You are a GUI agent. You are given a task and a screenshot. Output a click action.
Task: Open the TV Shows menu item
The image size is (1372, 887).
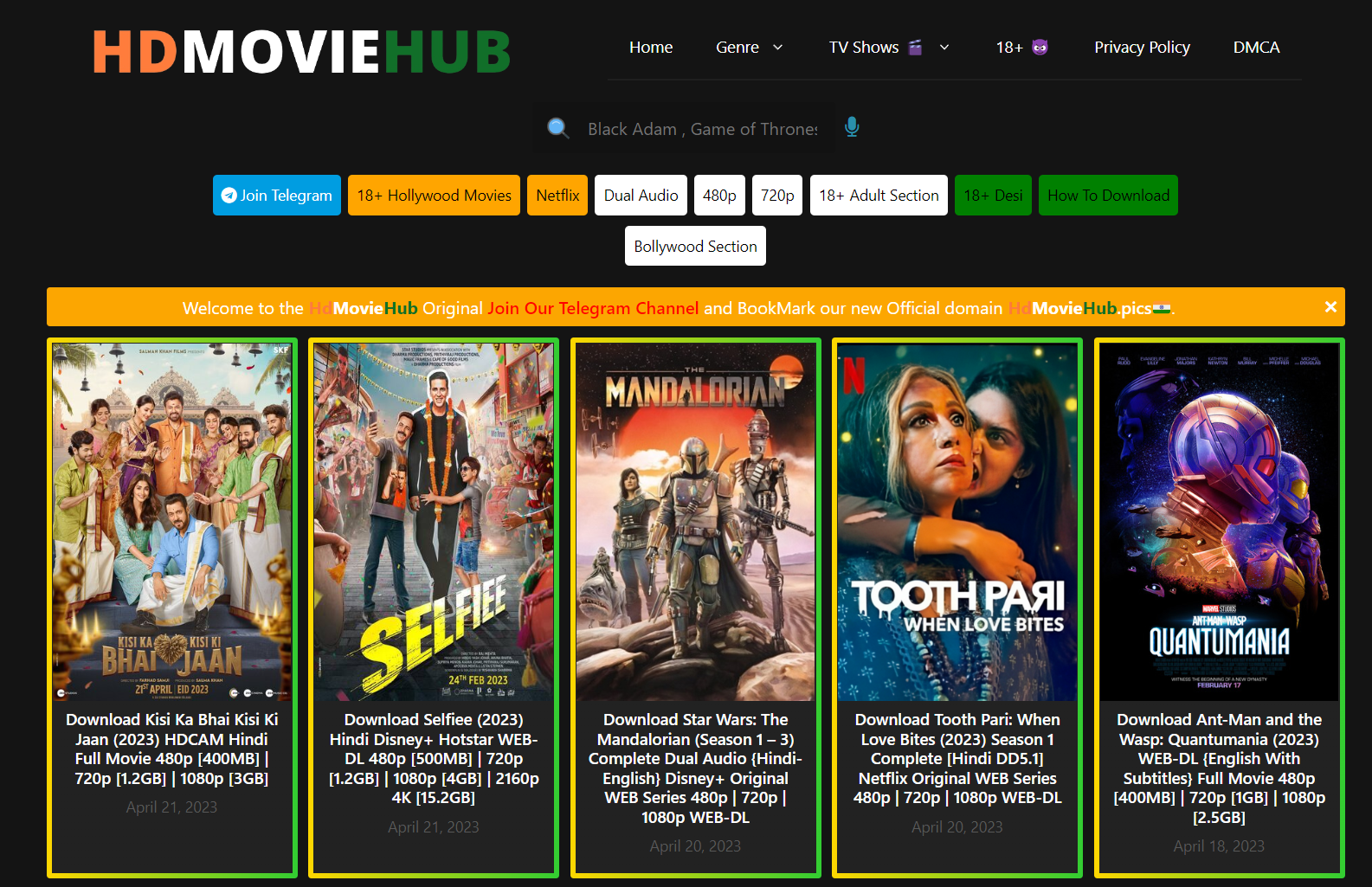864,48
